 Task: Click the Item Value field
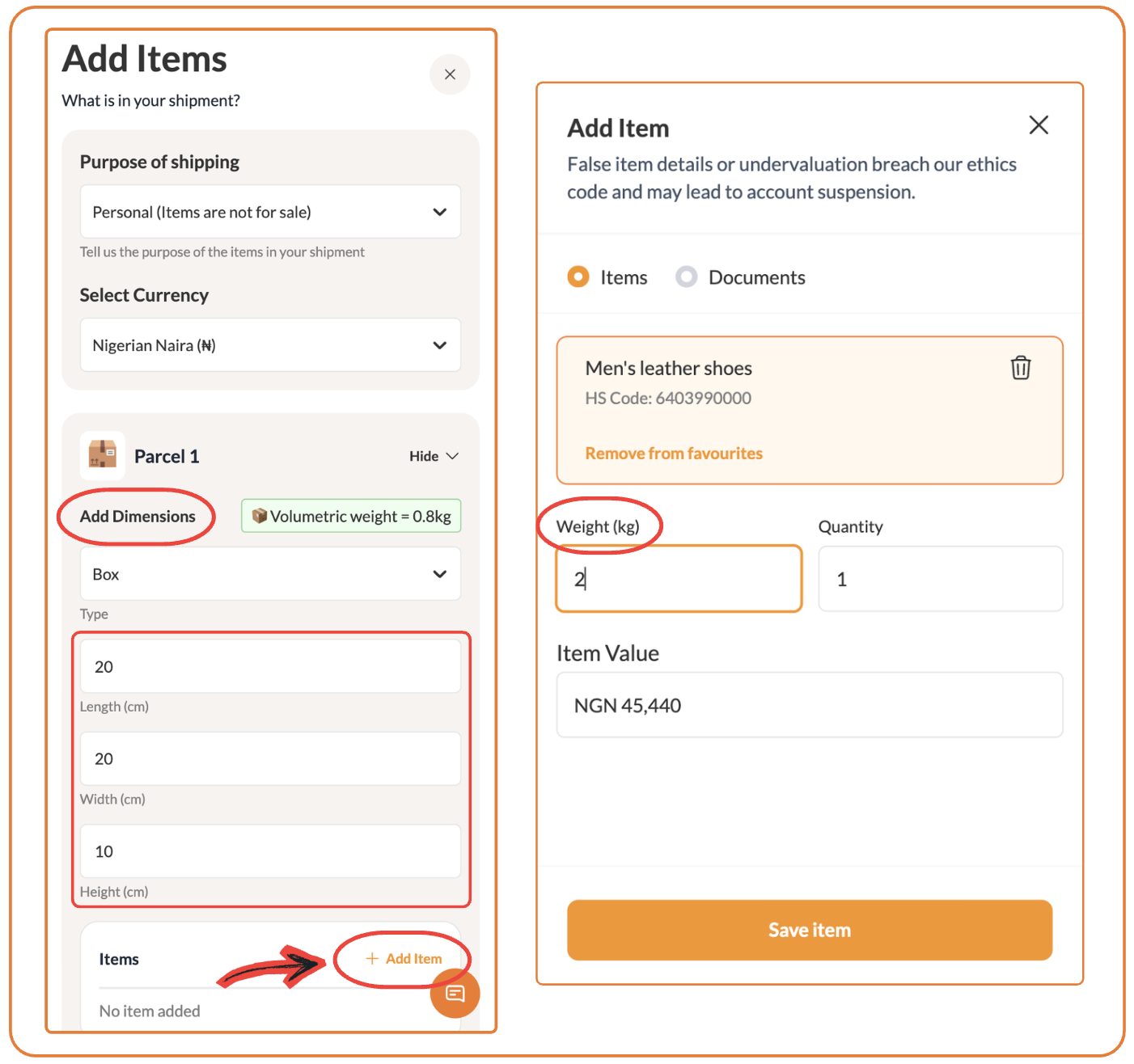click(810, 705)
